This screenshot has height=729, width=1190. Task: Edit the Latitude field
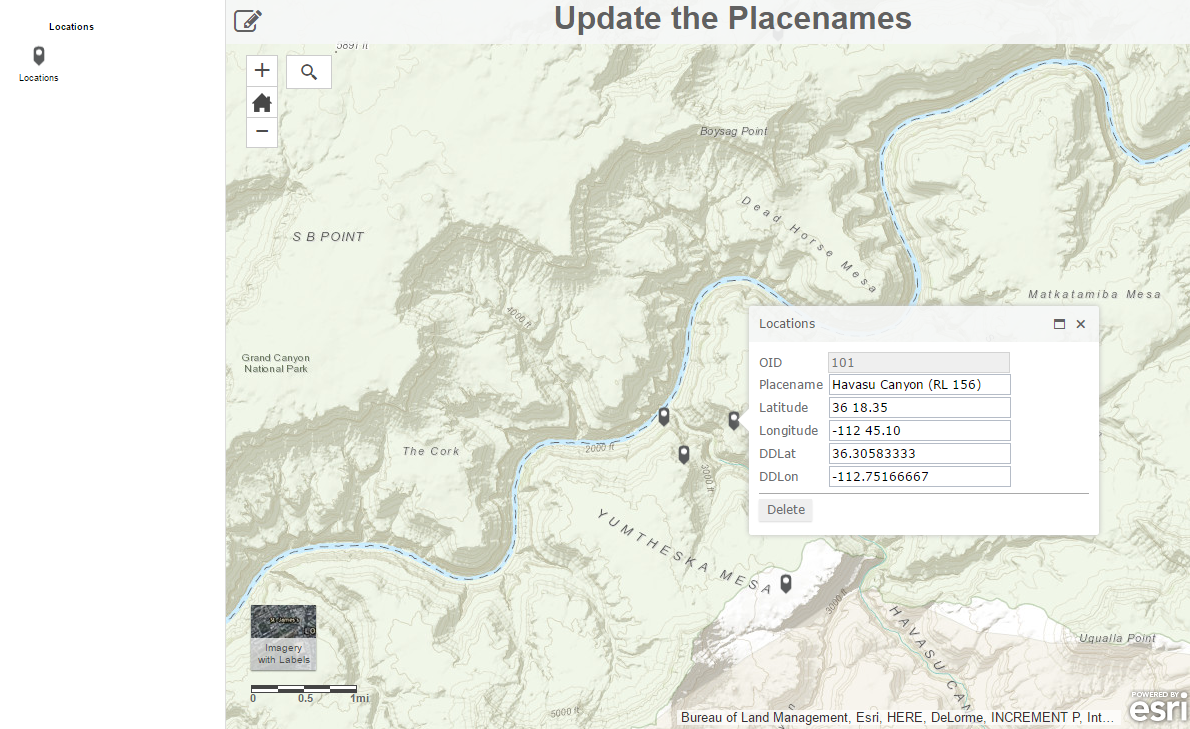pyautogui.click(x=919, y=407)
